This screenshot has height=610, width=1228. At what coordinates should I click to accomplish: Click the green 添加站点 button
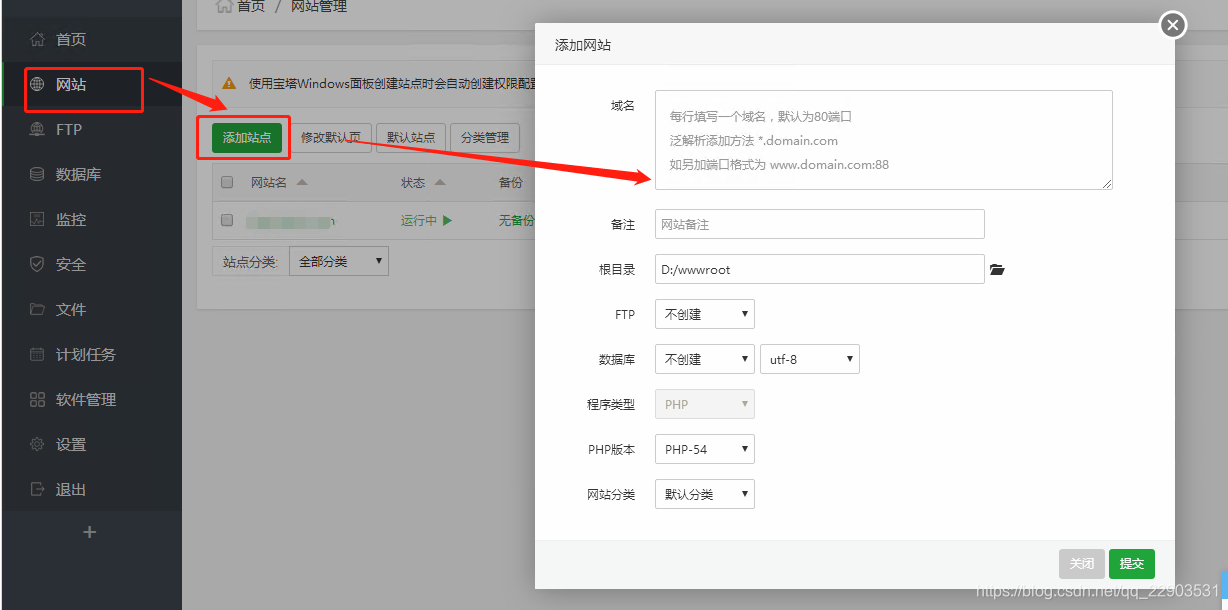point(247,138)
